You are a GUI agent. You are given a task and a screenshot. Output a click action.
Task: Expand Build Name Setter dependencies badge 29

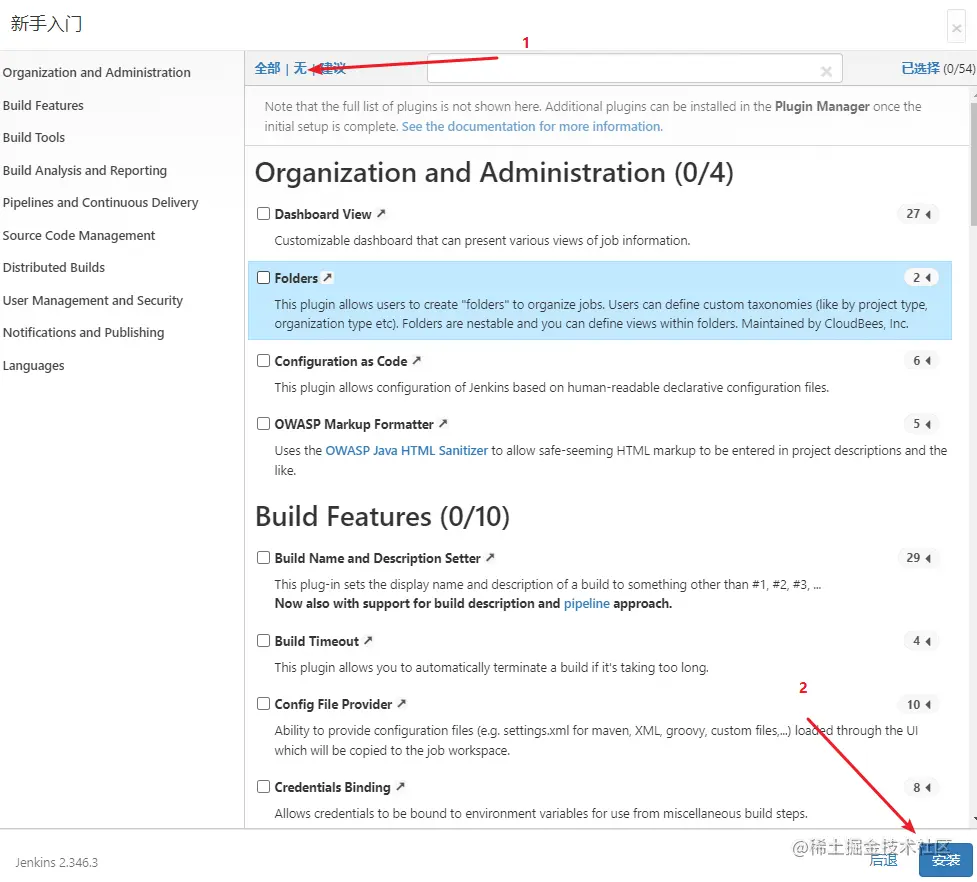pyautogui.click(x=918, y=557)
